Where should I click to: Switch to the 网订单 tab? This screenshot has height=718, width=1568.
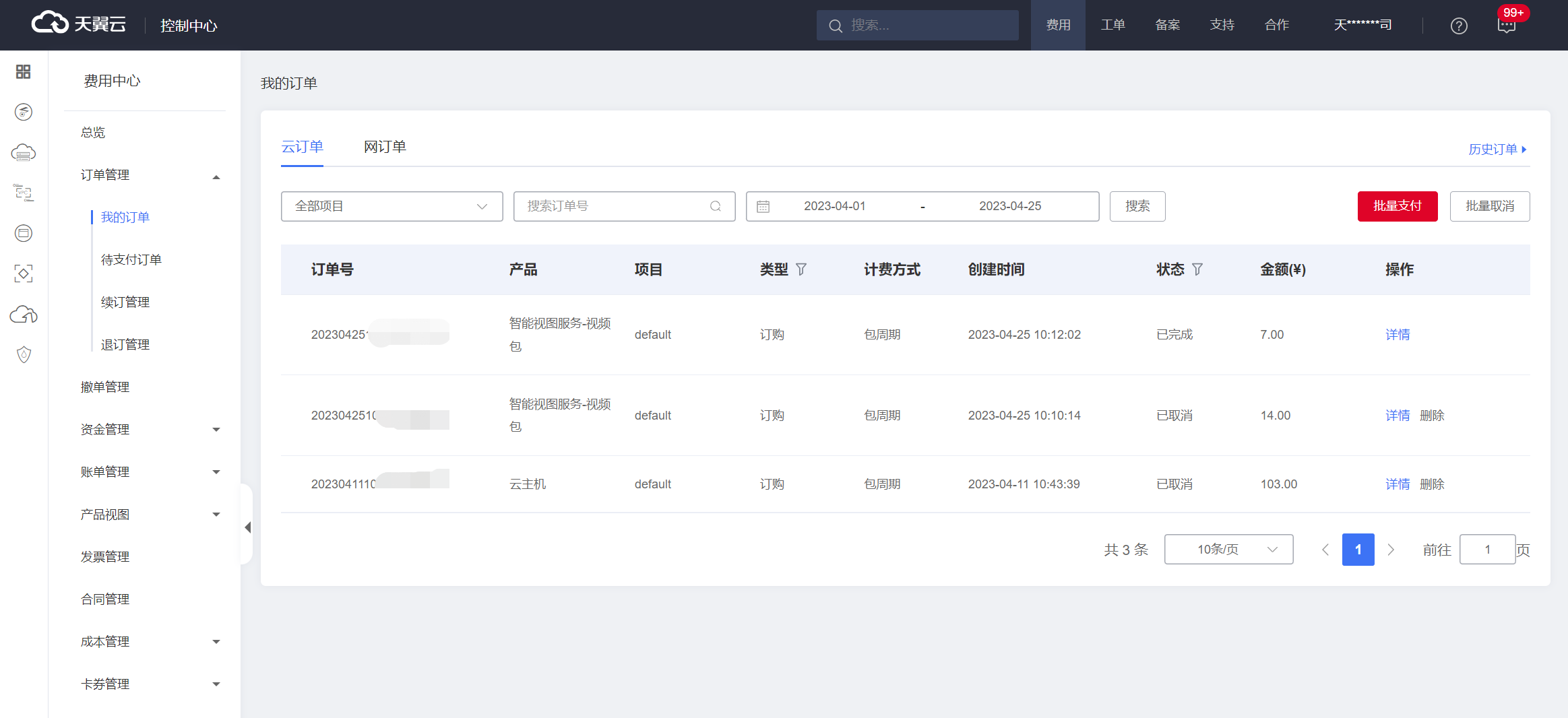(385, 147)
